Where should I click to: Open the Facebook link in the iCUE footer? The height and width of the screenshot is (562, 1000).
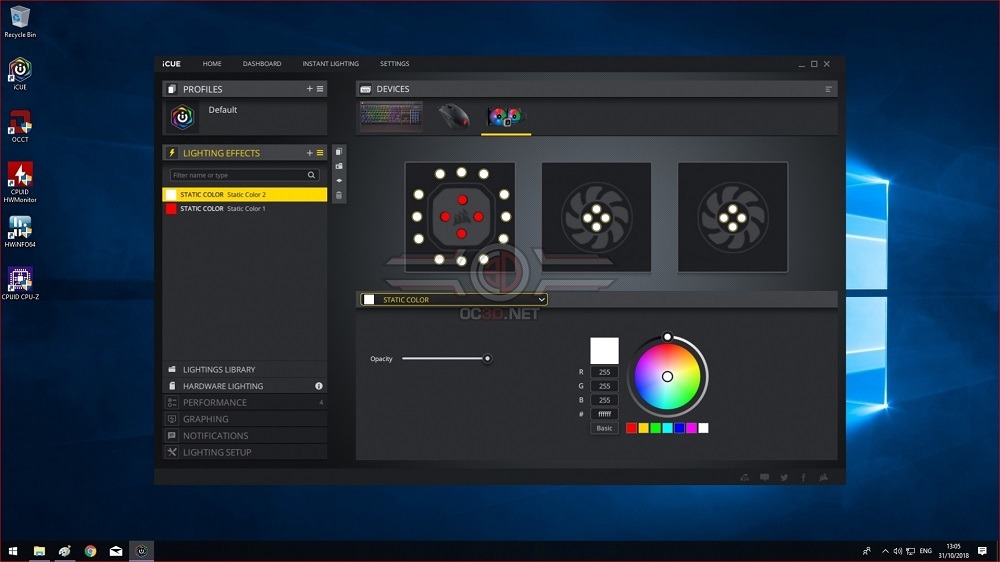803,477
